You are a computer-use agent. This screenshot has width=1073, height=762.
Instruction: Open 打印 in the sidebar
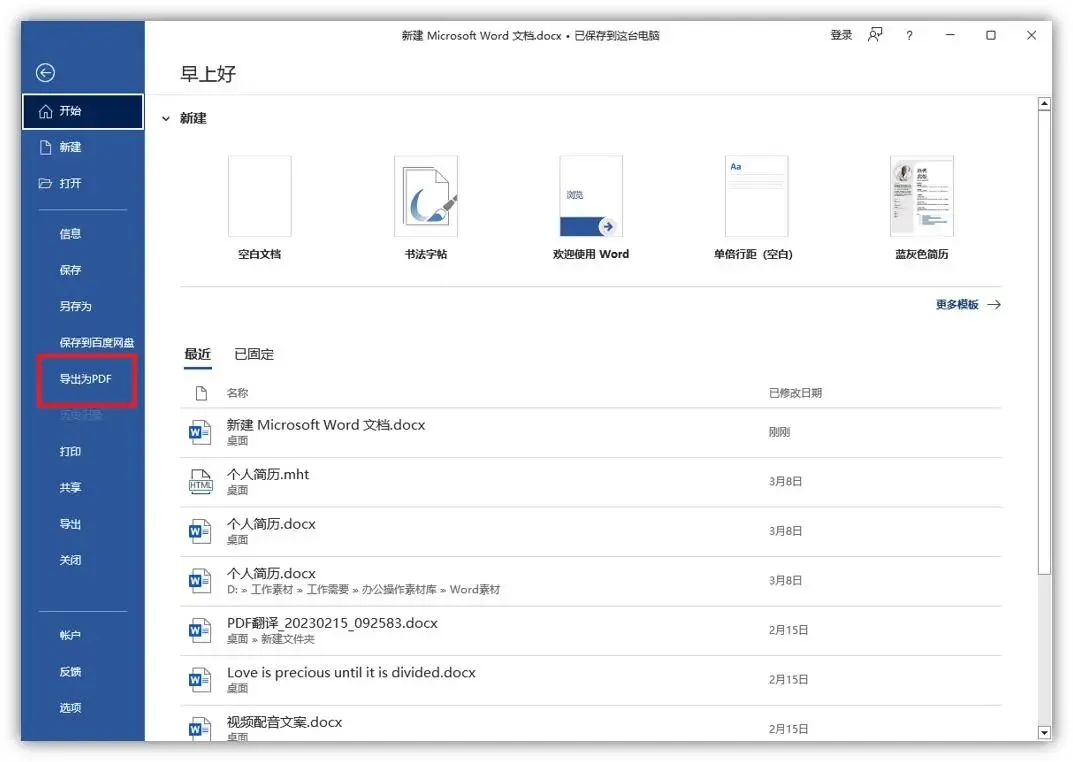point(70,451)
